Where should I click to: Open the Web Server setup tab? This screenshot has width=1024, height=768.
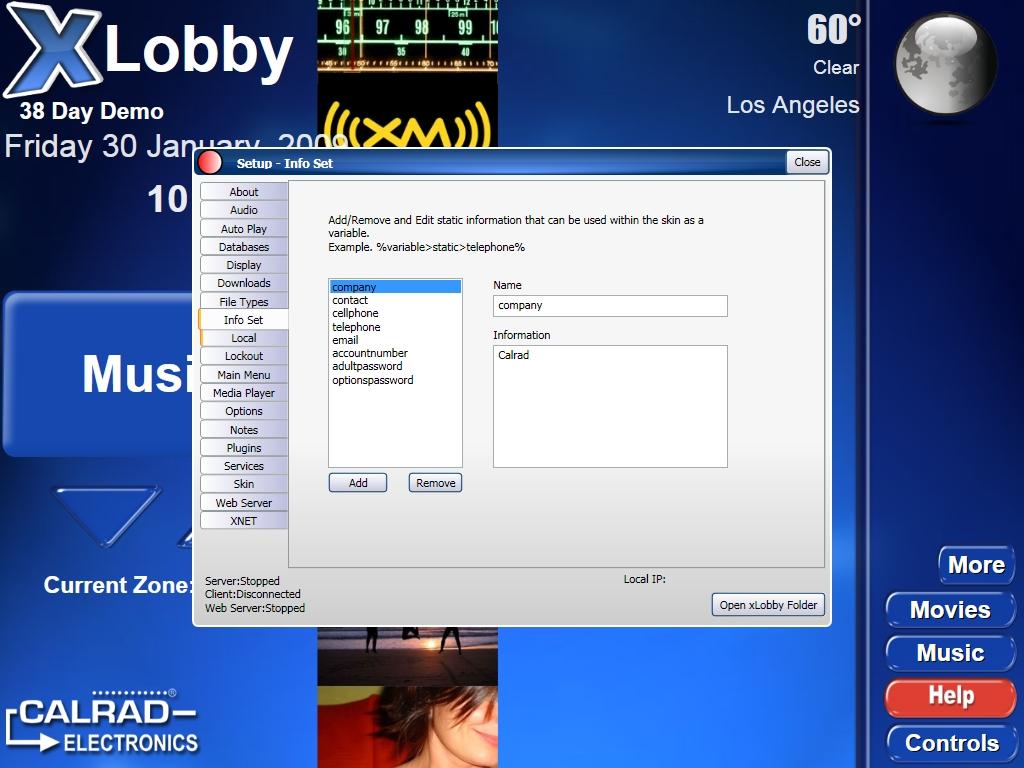pyautogui.click(x=244, y=502)
